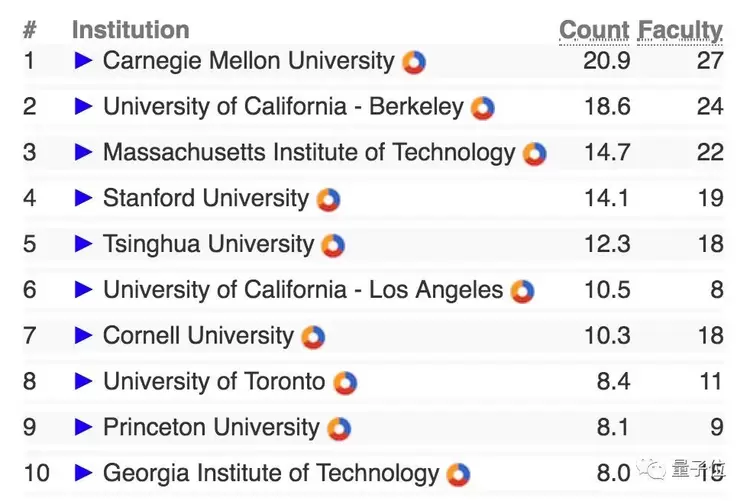Expand the Carnegie Mellon University faculty list
750x501 pixels.
84,61
